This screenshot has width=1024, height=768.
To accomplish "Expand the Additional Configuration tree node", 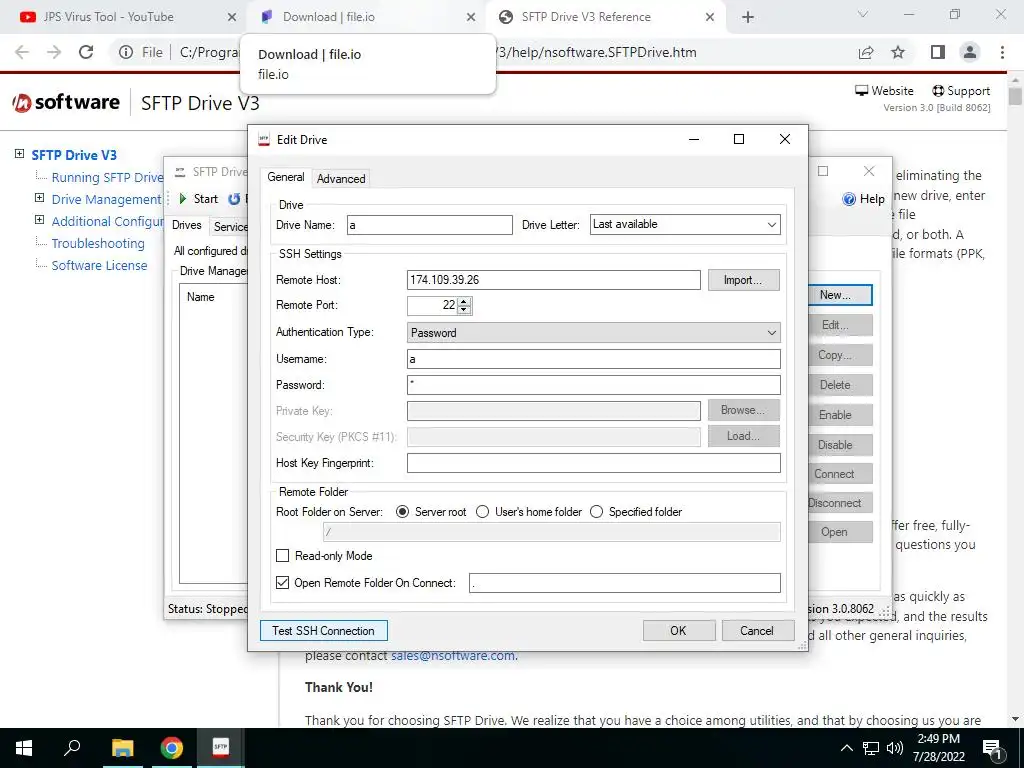I will (x=39, y=220).
